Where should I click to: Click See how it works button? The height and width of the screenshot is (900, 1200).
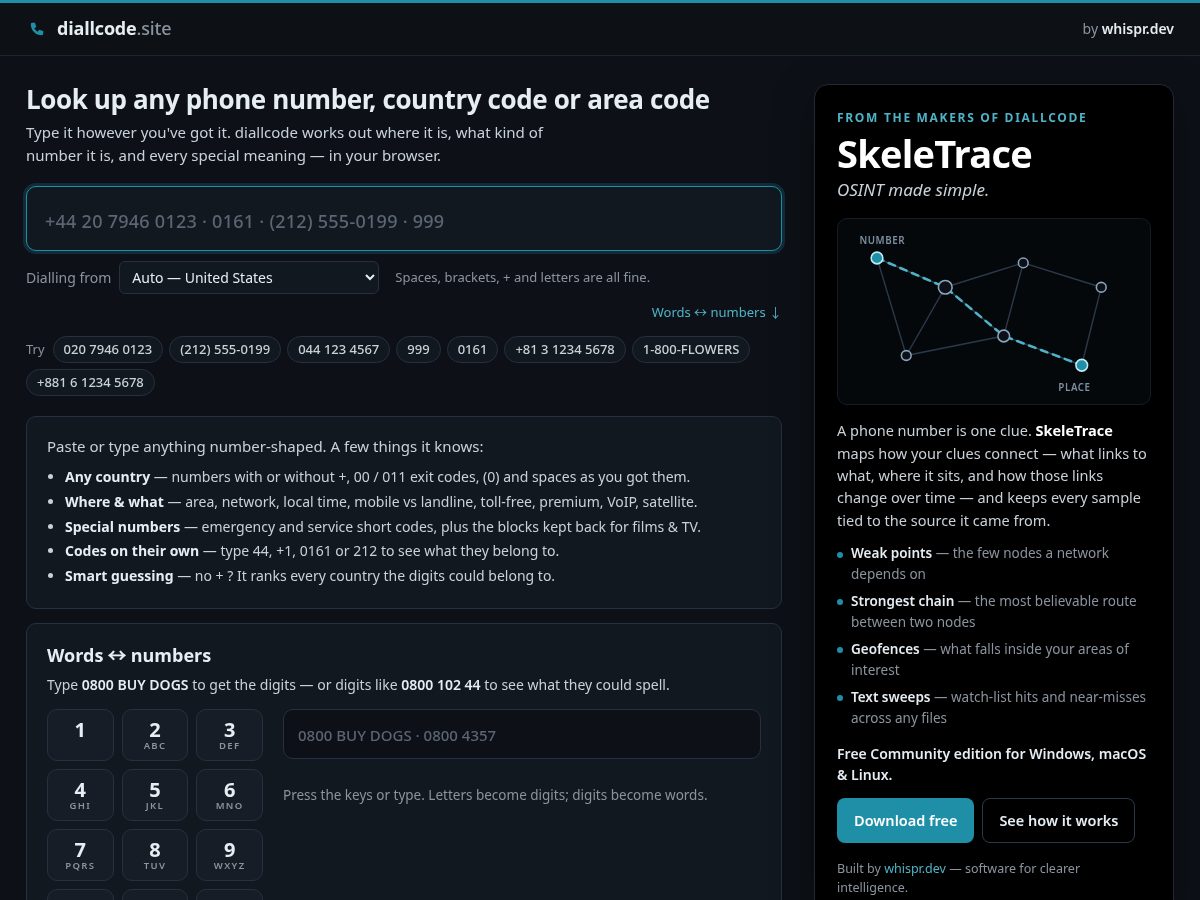tap(1058, 821)
